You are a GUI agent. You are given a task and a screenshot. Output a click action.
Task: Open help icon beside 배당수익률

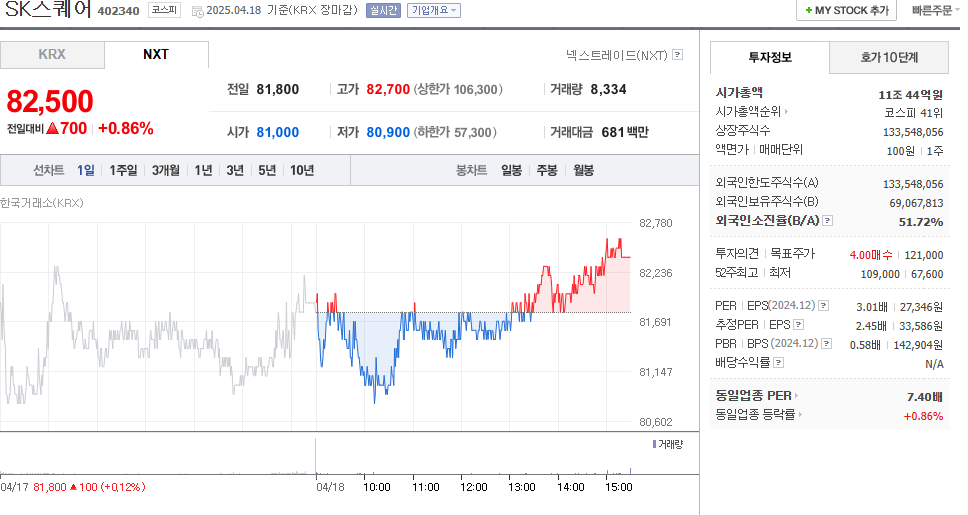pyautogui.click(x=778, y=362)
